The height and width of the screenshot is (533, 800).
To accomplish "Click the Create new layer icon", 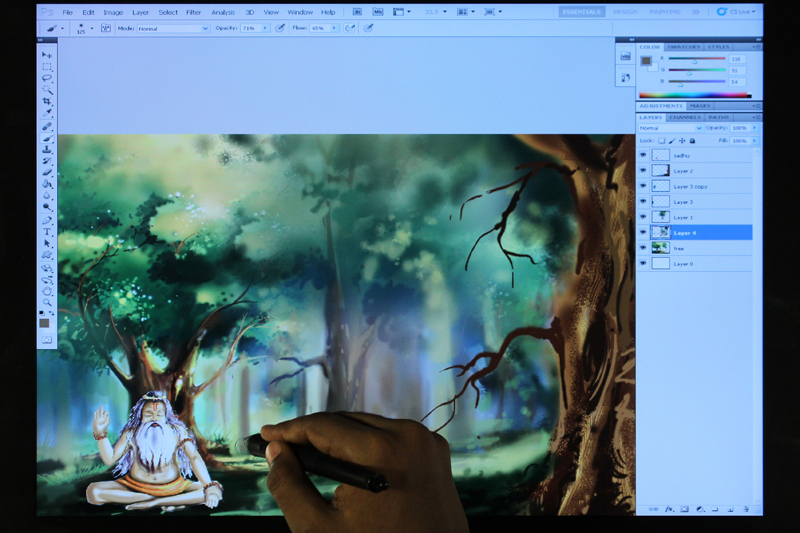I will tap(731, 509).
